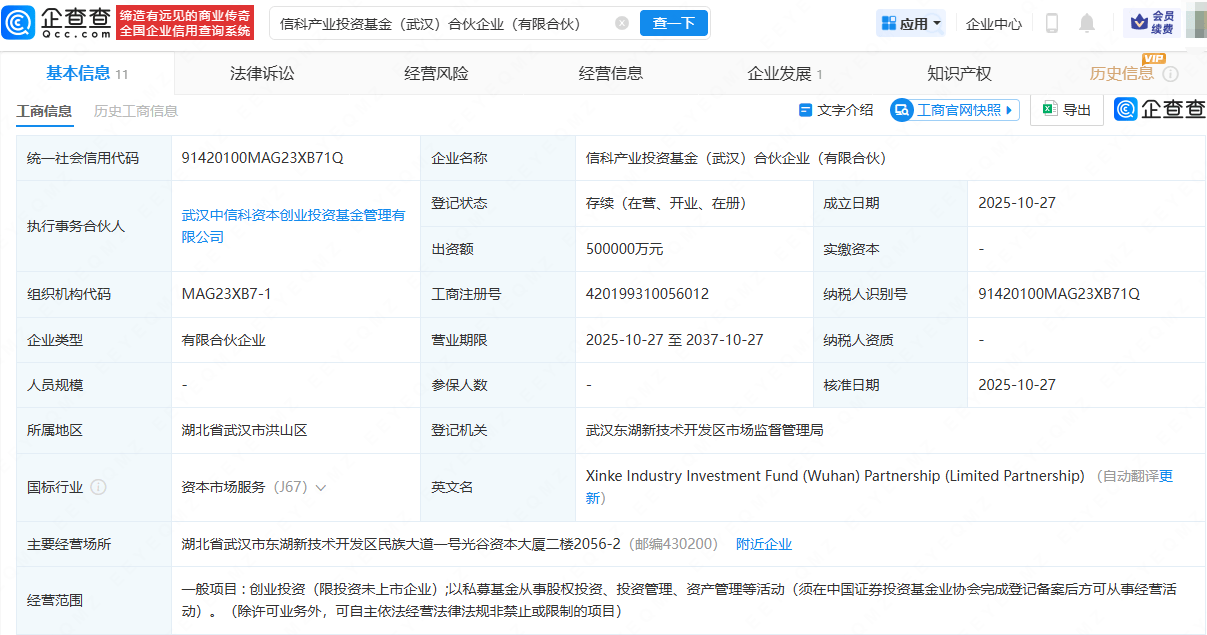Image resolution: width=1207 pixels, height=635 pixels.
Task: Select the 历史工商信息 sub-tab
Action: coord(136,111)
